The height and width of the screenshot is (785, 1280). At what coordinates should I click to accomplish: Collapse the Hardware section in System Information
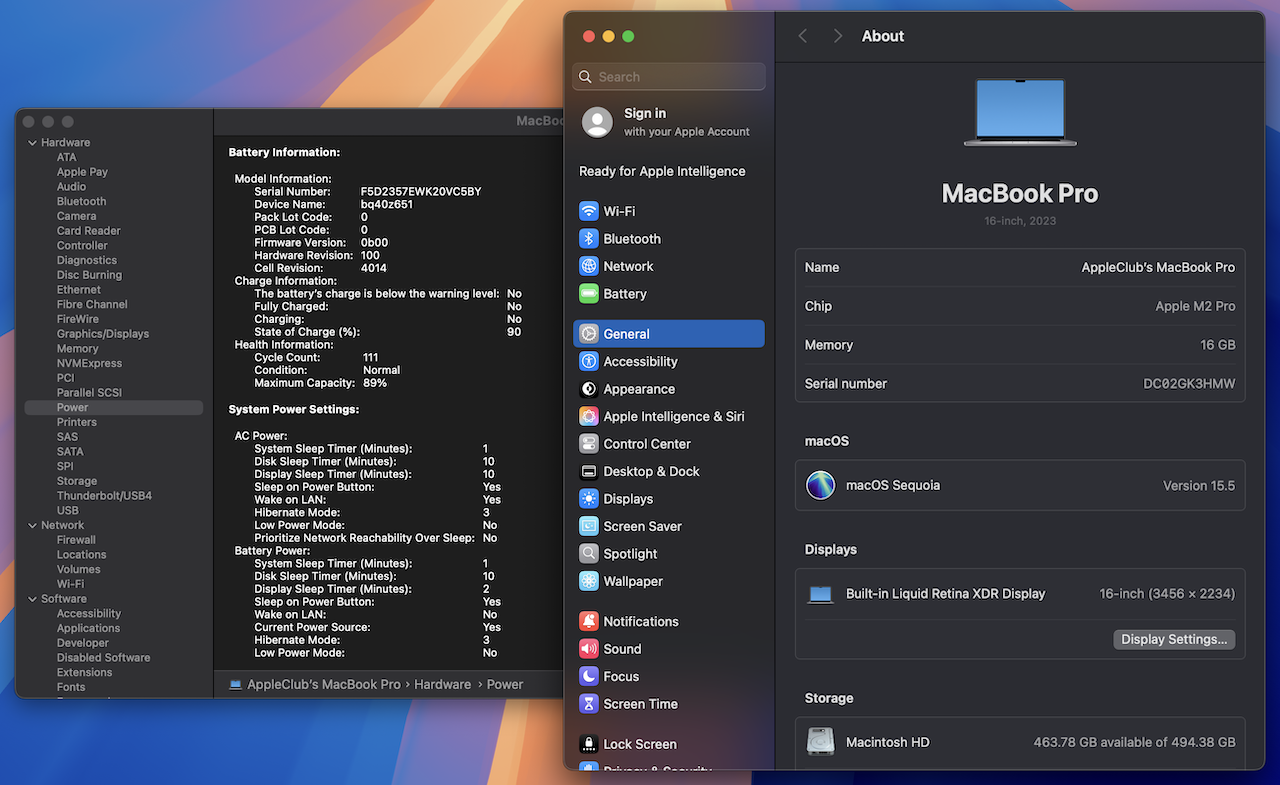click(x=33, y=143)
